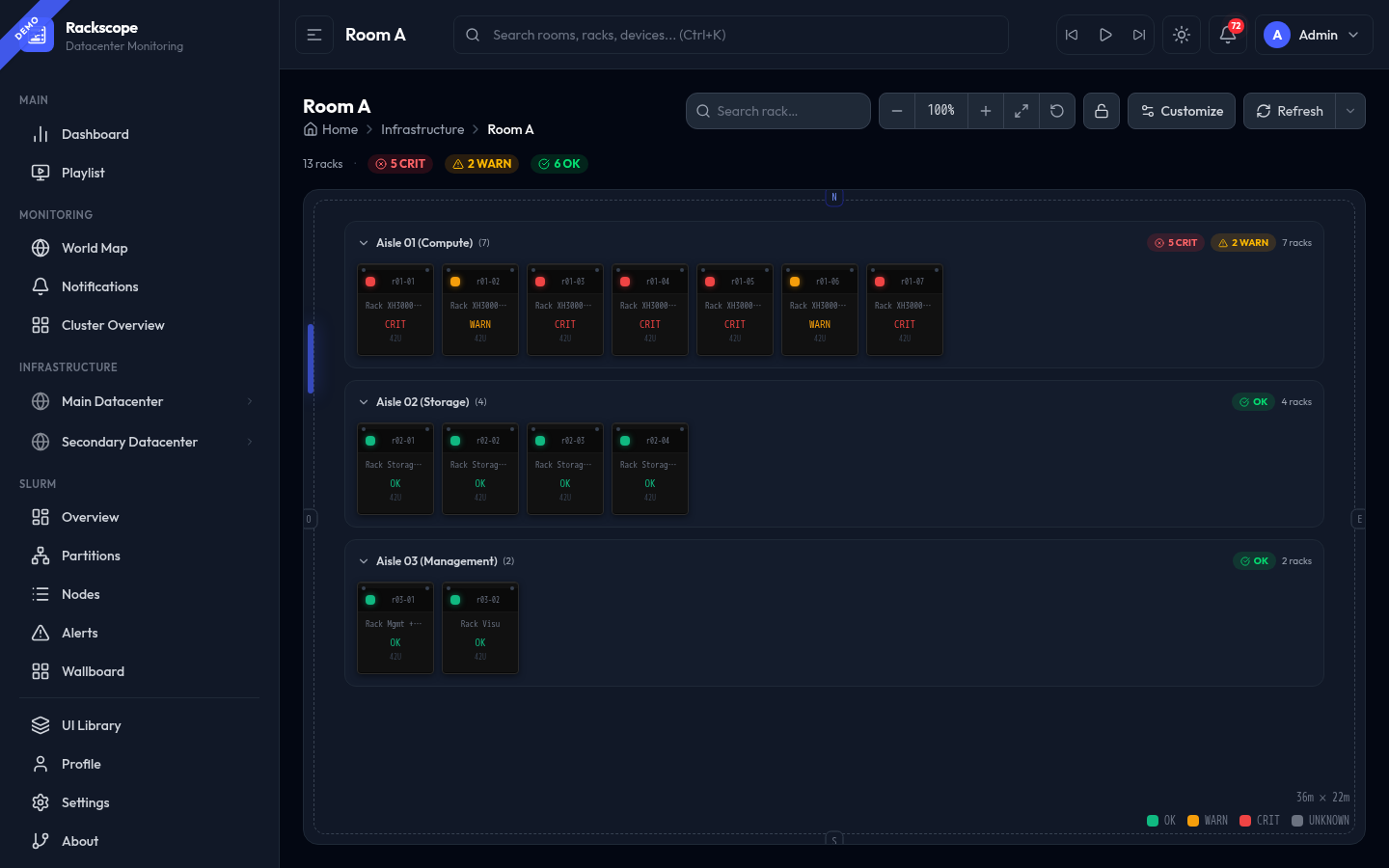Select rack r01-01 with red status

tap(395, 310)
